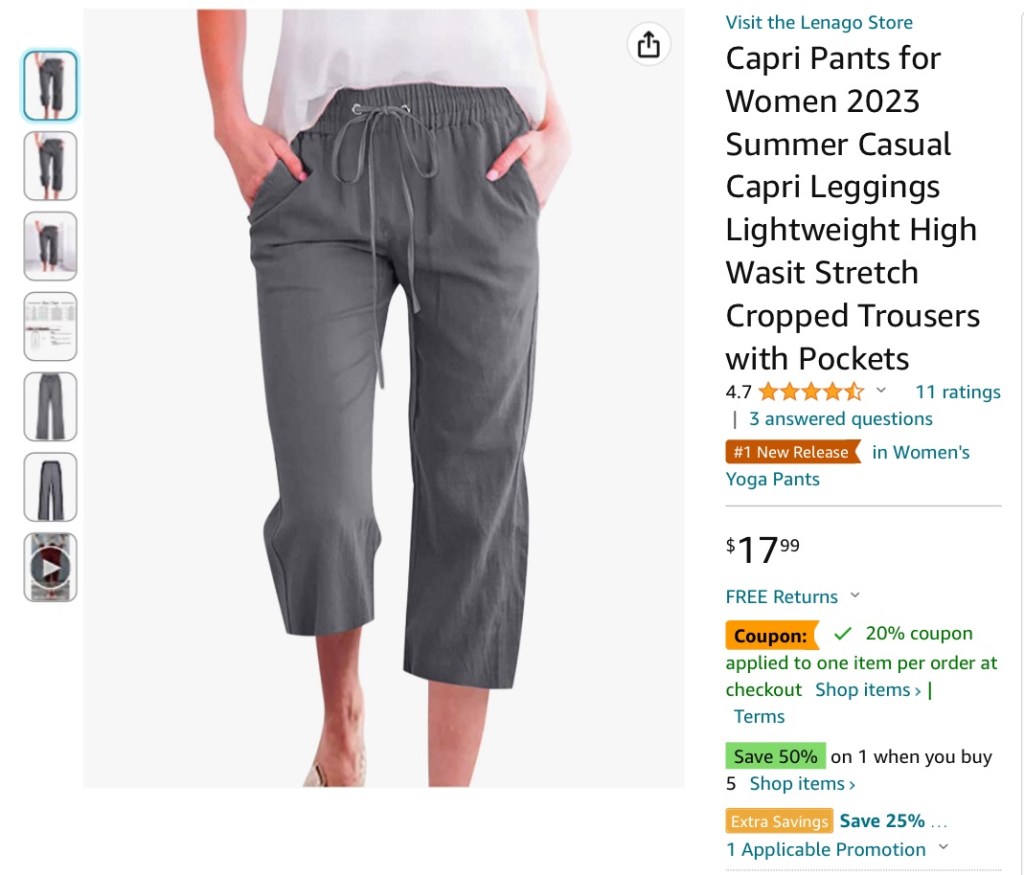Open the 11 ratings link

tap(957, 392)
